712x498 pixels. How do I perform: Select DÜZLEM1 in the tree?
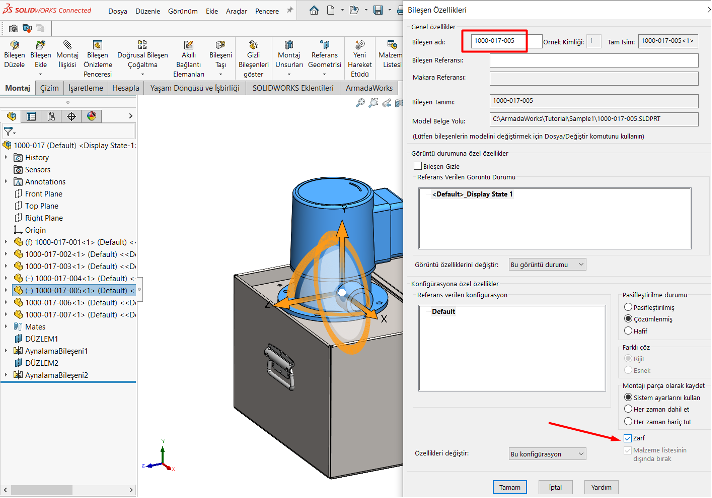tap(41, 339)
